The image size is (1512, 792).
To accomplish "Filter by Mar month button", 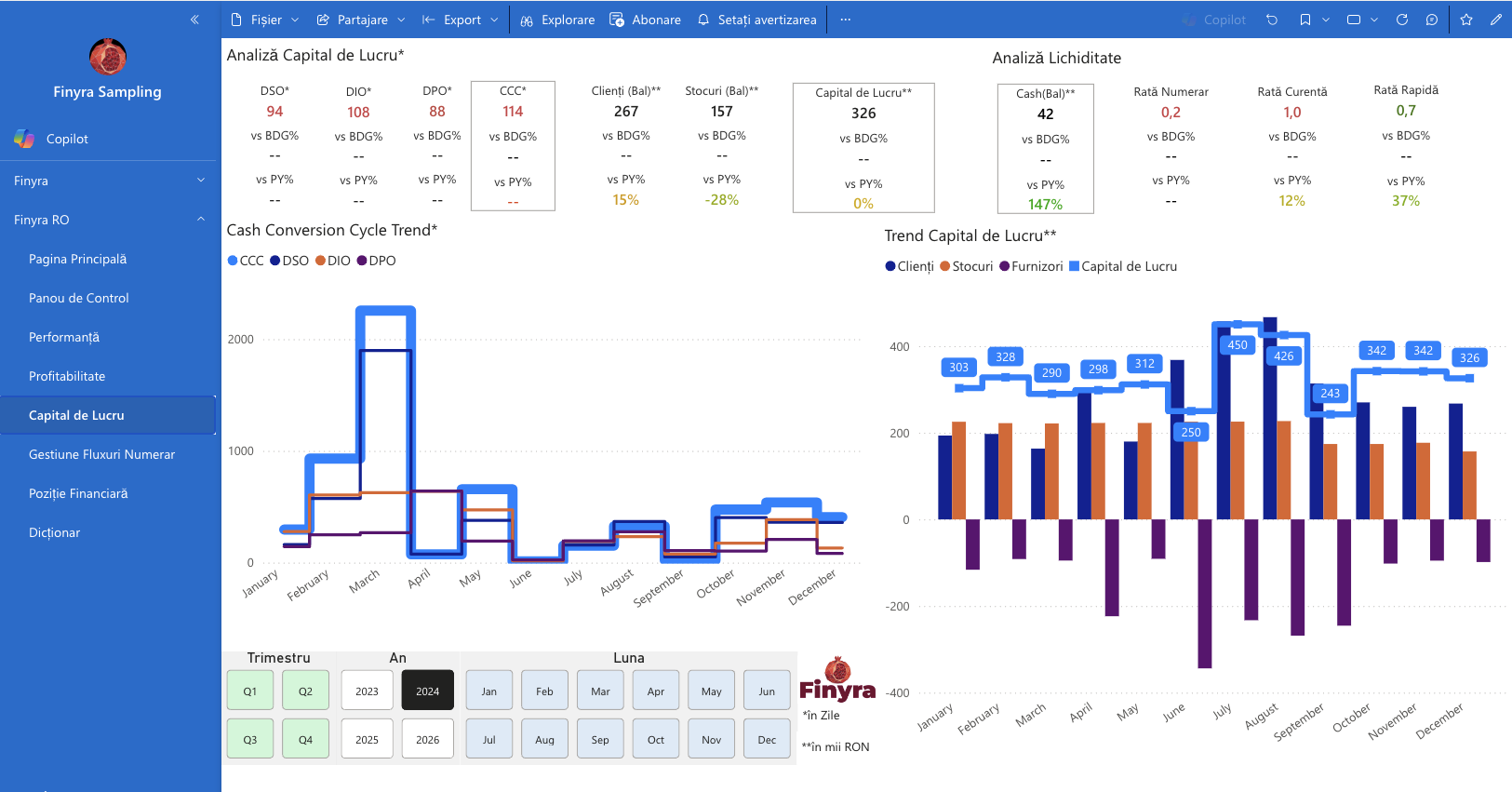I will (600, 691).
